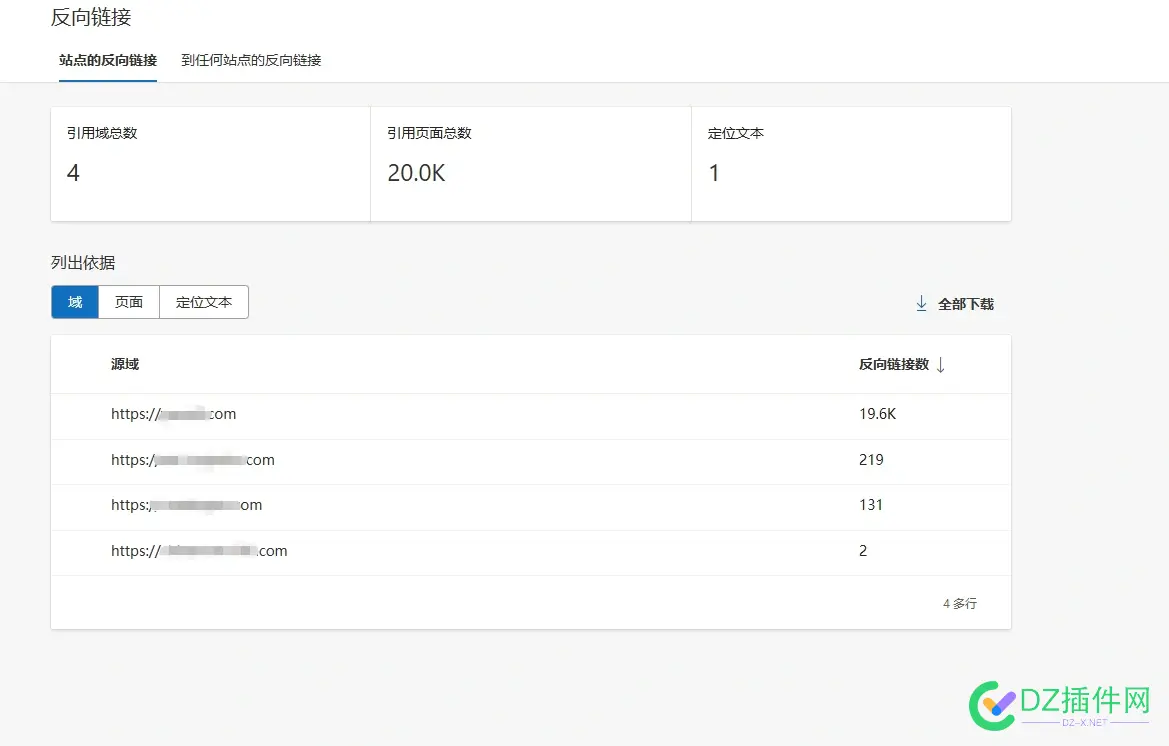Click the 定位文本 summary card showing 1
This screenshot has width=1169, height=746.
tap(850, 164)
